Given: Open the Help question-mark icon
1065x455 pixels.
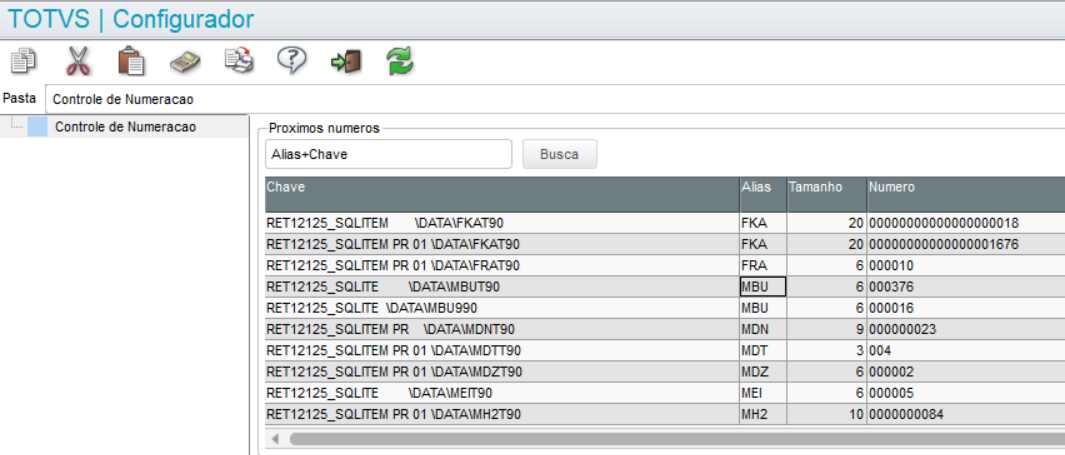Looking at the screenshot, I should pyautogui.click(x=292, y=61).
